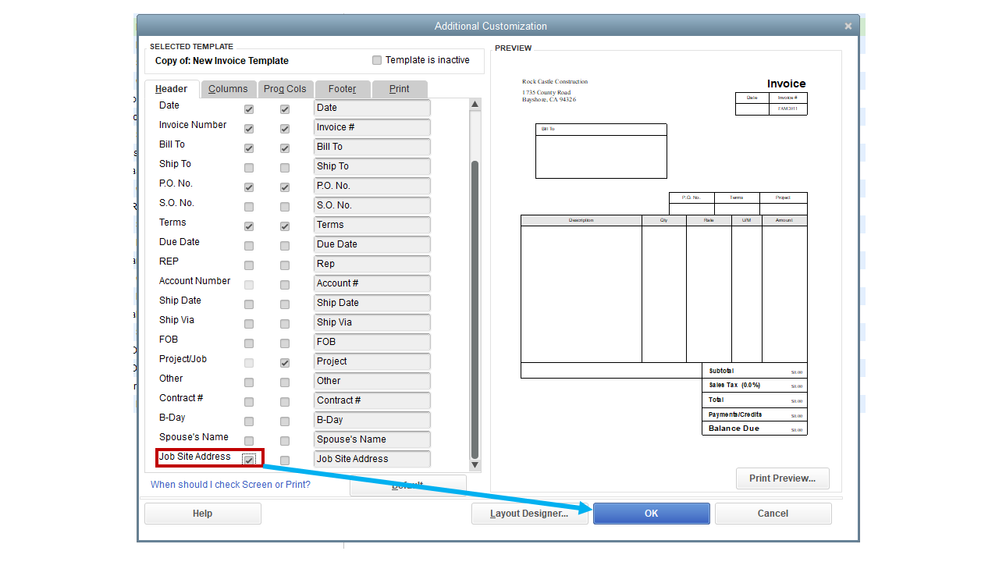Click the Cancel button
Image resolution: width=999 pixels, height=562 pixels.
pos(773,514)
